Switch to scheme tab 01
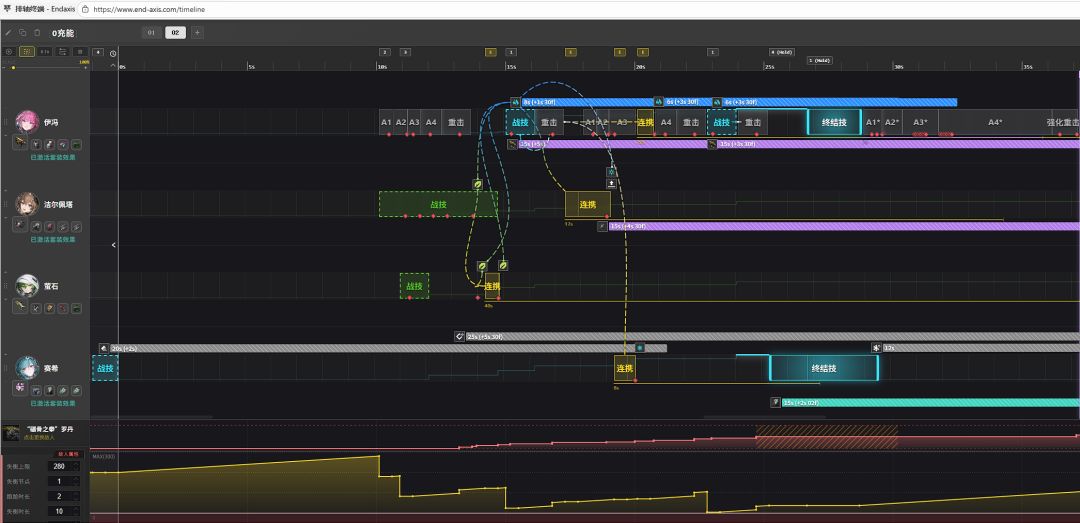Screen dimensions: 1080x523 (152, 33)
